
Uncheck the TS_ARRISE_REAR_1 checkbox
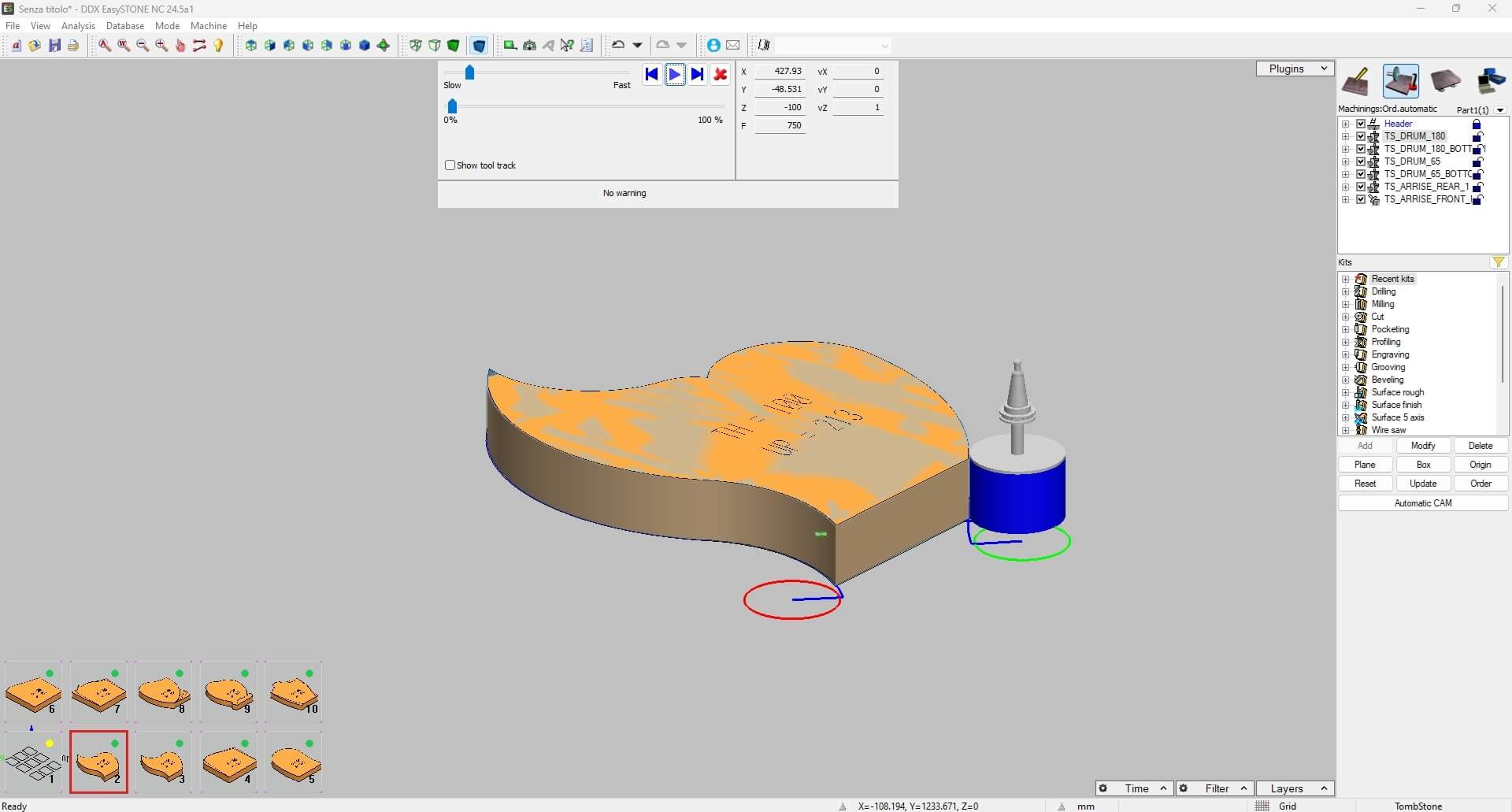(x=1361, y=187)
